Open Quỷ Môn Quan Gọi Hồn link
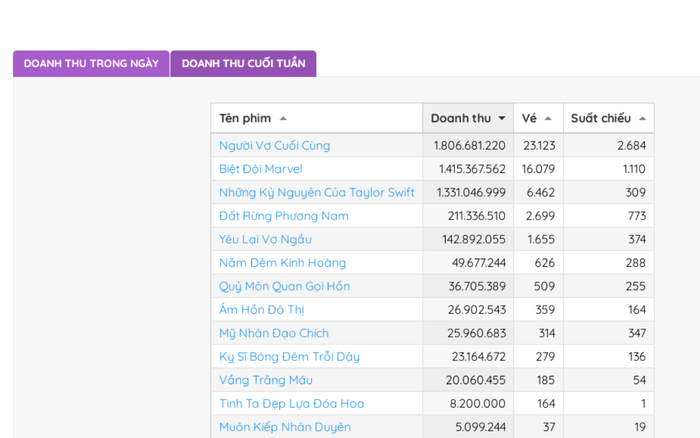This screenshot has height=438, width=700. tap(284, 286)
